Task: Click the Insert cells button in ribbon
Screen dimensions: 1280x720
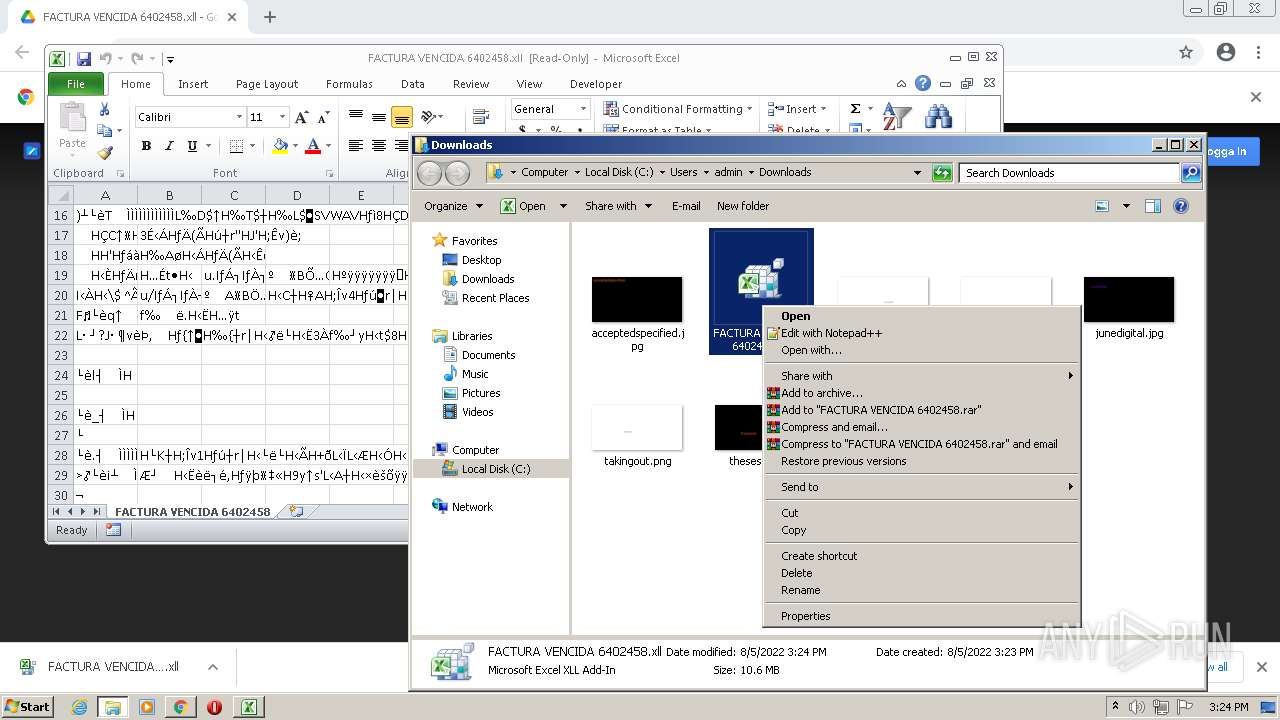Action: point(796,109)
